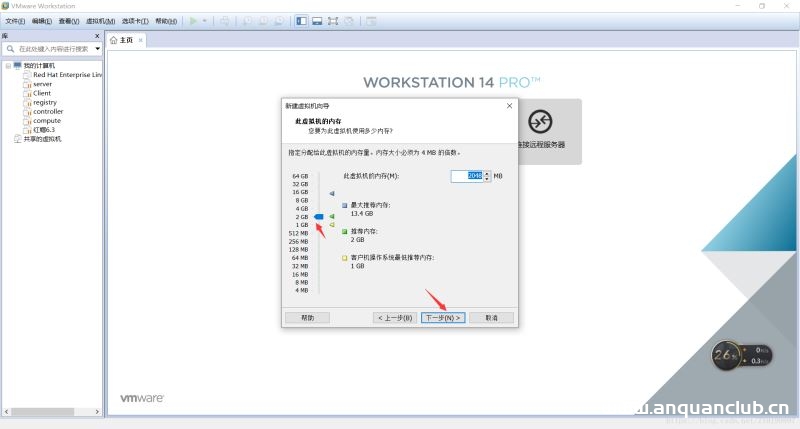Click the 4 MB slider label
The height and width of the screenshot is (429, 800).
[x=302, y=290]
